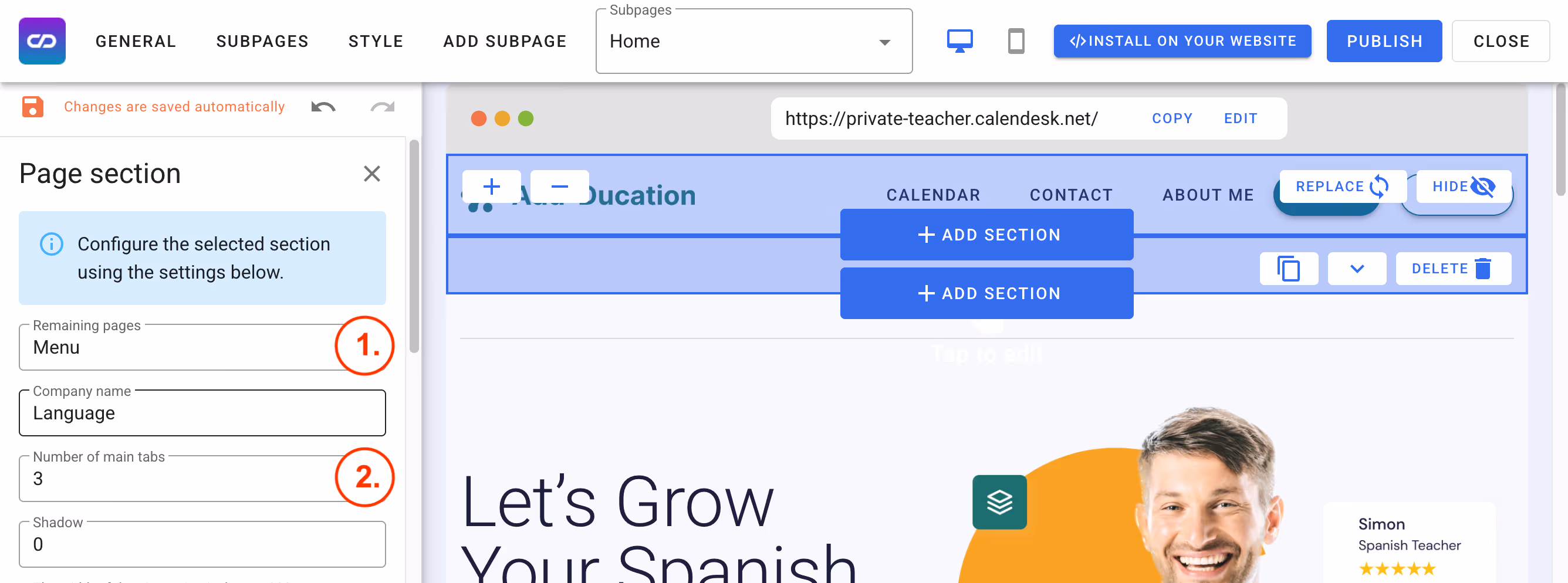Click the Company name input field
This screenshot has width=1568, height=583.
pos(202,413)
